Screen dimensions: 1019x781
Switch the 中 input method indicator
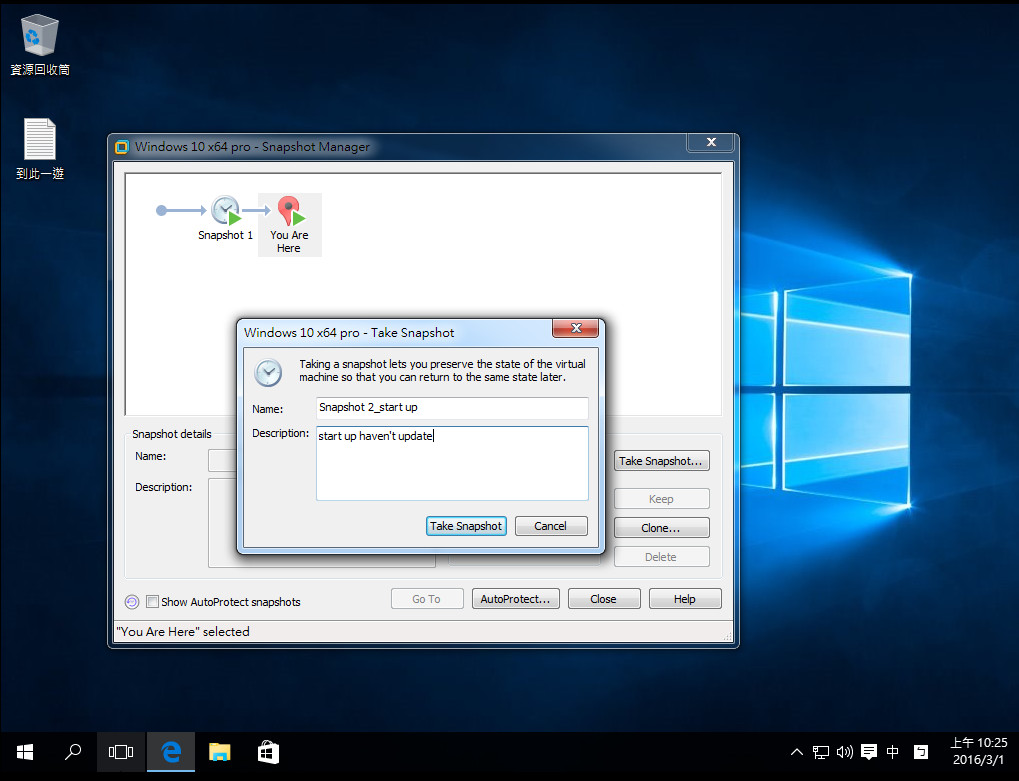click(x=893, y=752)
